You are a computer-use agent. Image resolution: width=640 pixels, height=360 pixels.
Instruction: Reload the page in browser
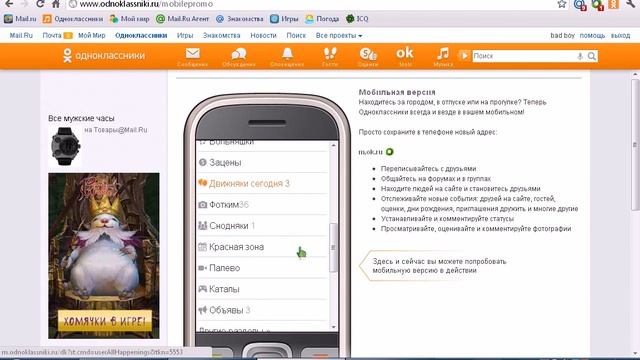point(40,4)
